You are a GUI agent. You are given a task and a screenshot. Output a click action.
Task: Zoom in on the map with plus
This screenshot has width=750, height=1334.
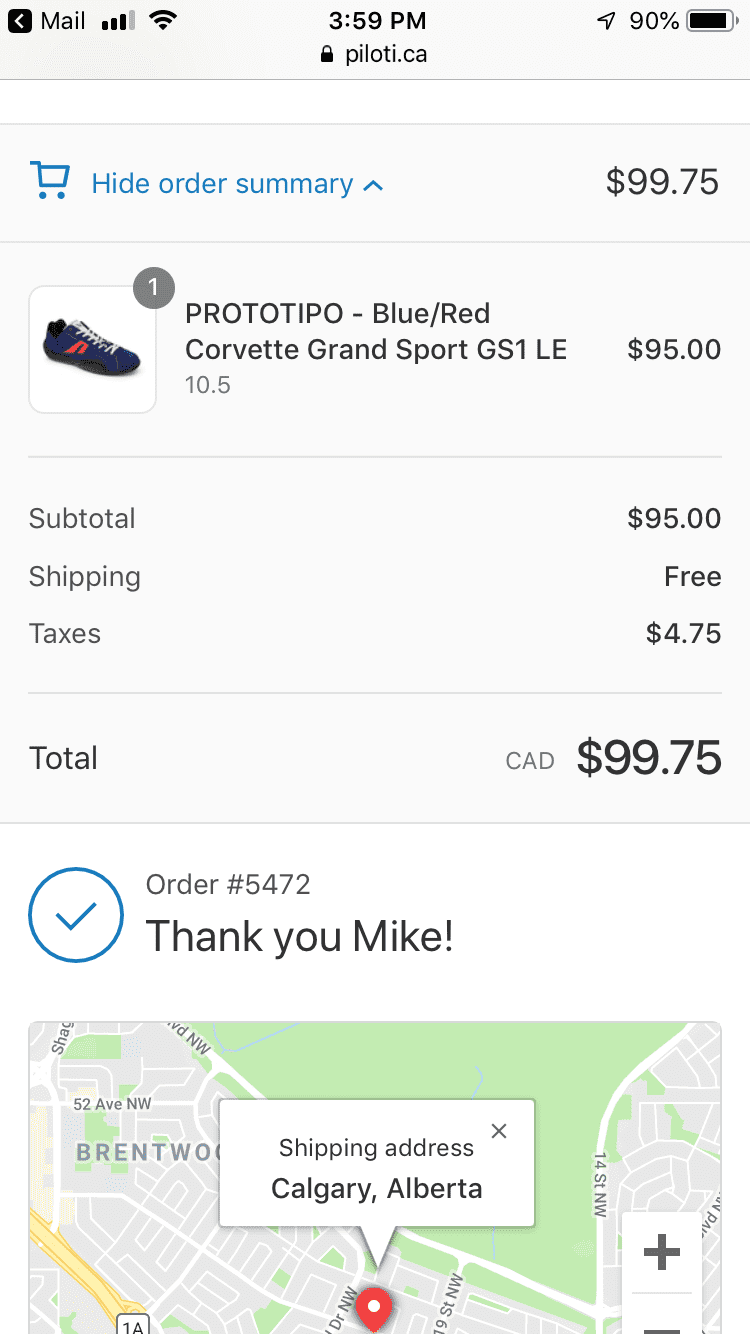coord(661,1252)
